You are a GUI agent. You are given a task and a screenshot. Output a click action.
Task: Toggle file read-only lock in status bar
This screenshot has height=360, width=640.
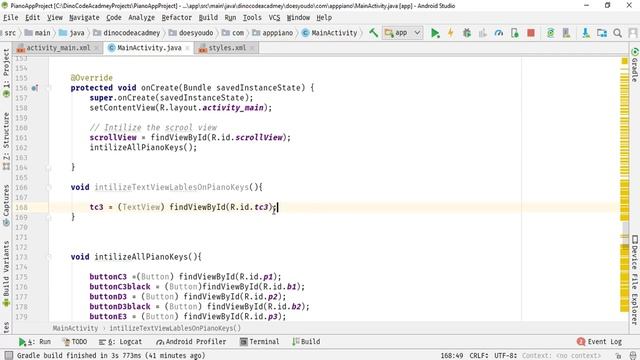[x=619, y=356]
